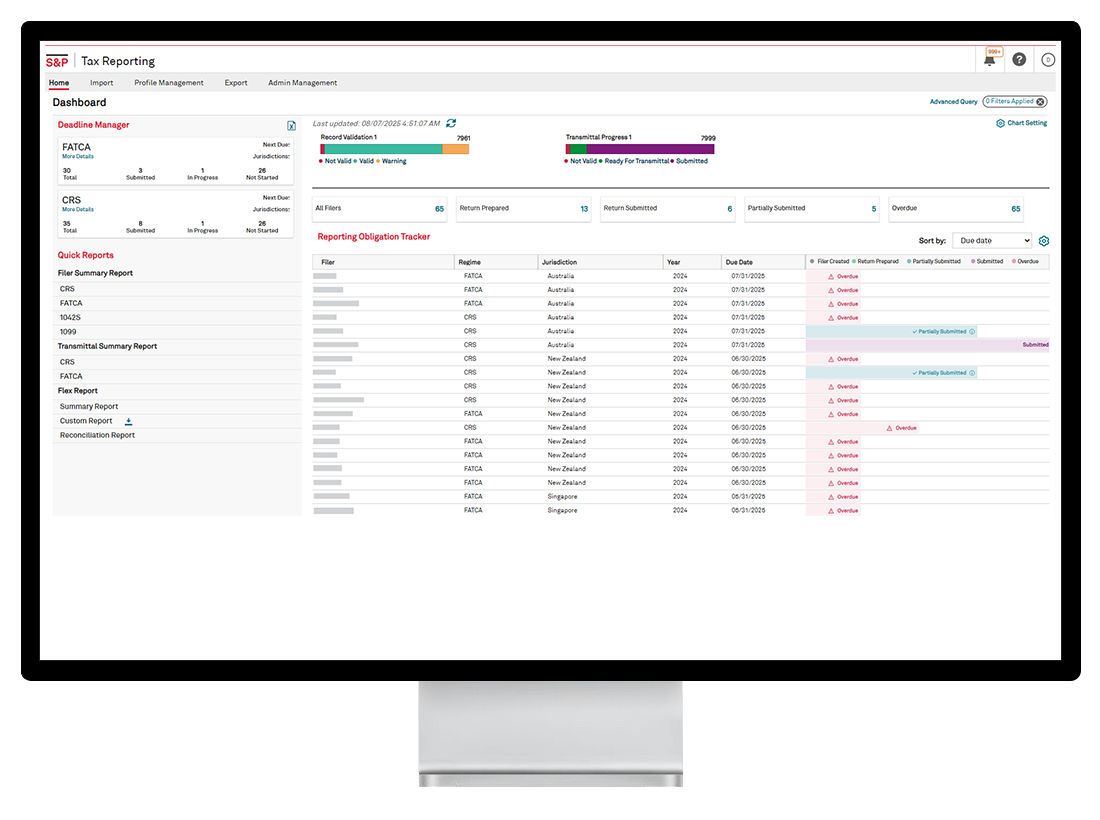Open the Advanced Query link
The width and height of the screenshot is (1100, 820).
pos(953,102)
